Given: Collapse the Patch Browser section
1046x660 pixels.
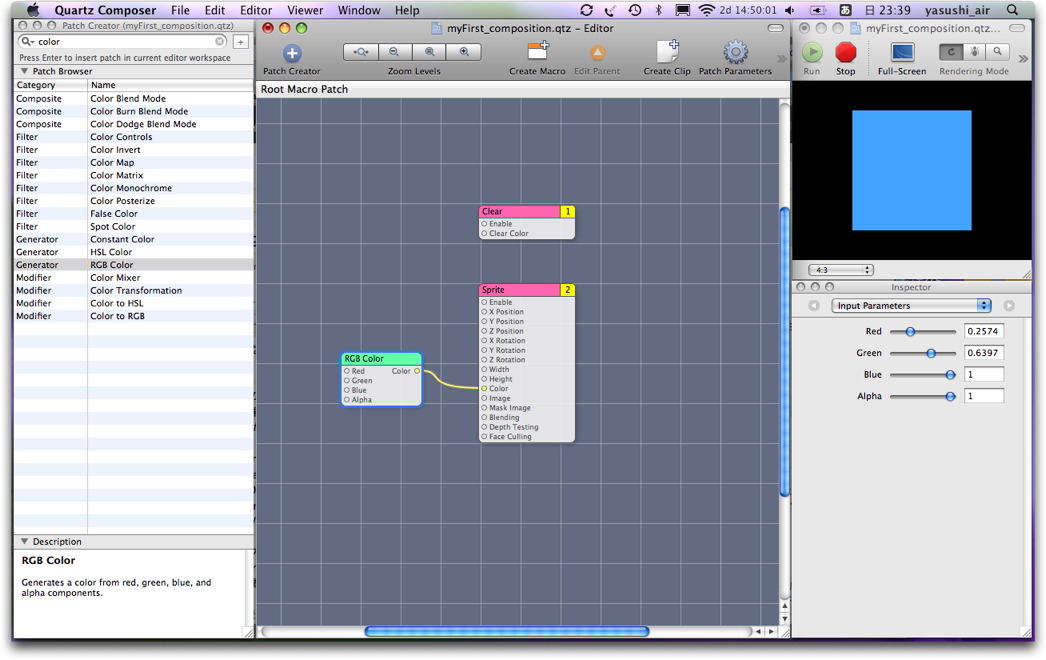Looking at the screenshot, I should [x=25, y=72].
